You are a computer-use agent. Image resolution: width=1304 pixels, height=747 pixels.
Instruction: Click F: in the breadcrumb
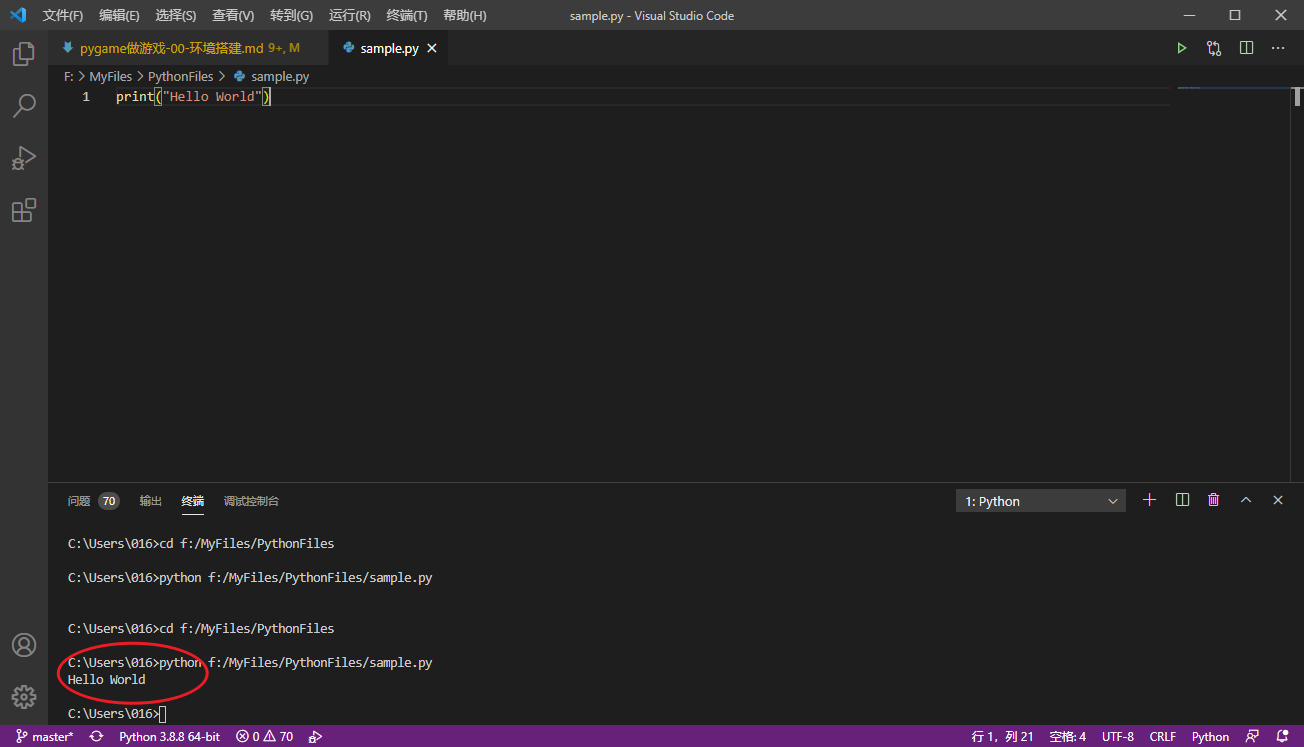(69, 76)
